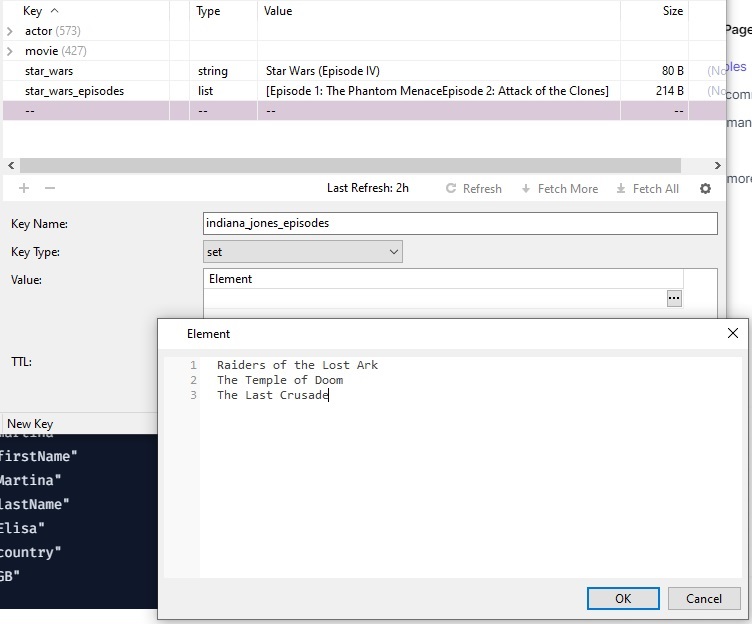Click the Refresh button
This screenshot has height=624, width=752.
pyautogui.click(x=474, y=188)
